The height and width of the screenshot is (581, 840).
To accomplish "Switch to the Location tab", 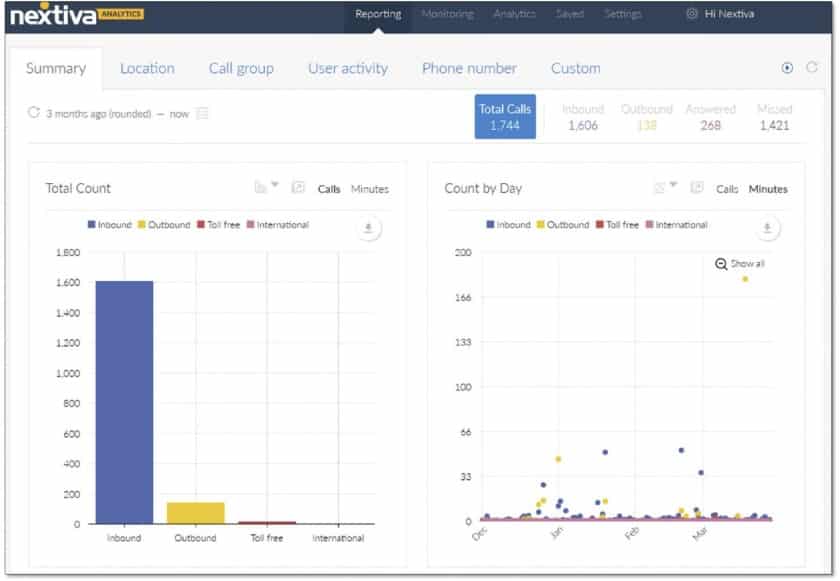I will [148, 68].
